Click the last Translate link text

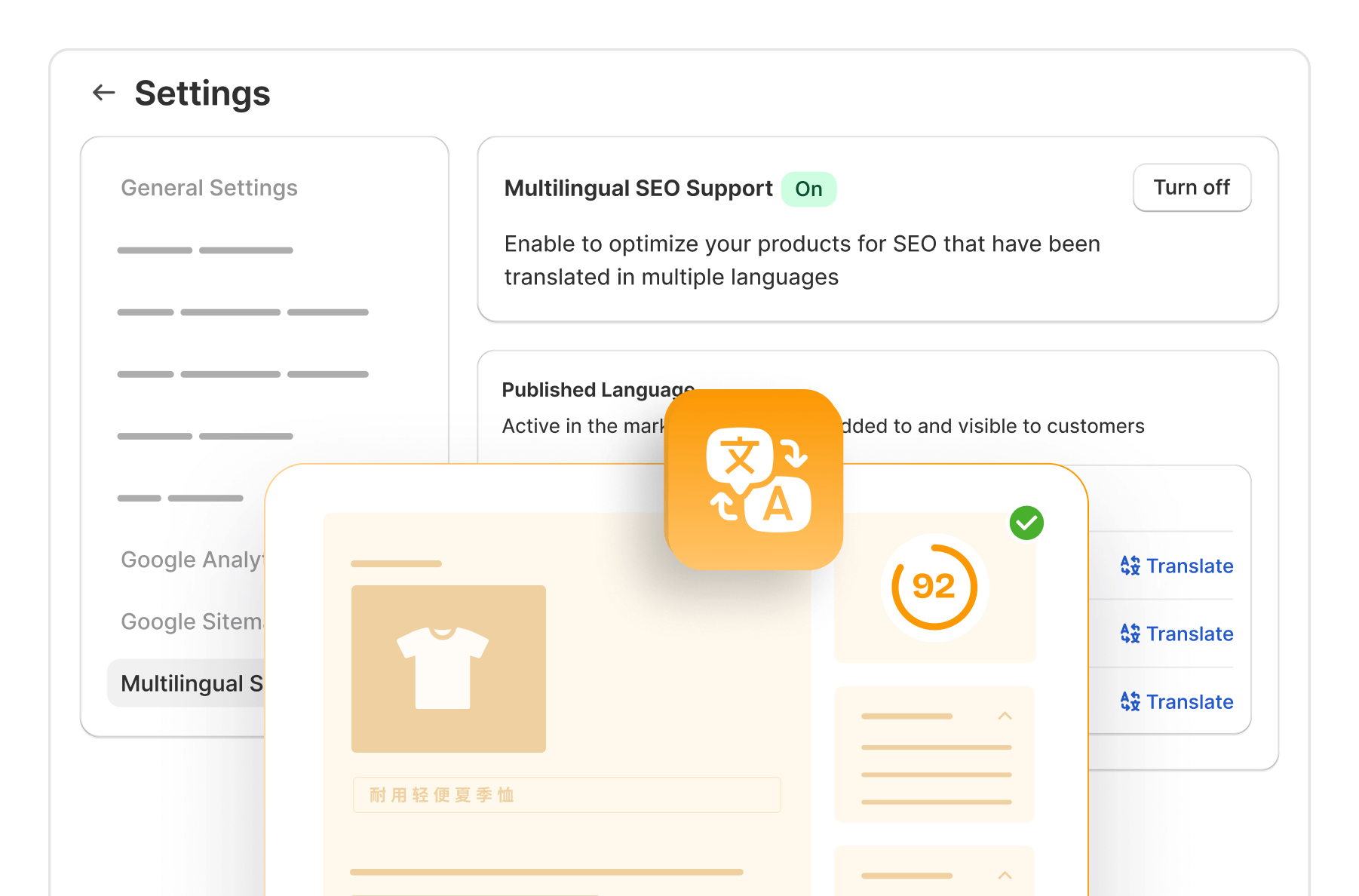coord(1189,701)
